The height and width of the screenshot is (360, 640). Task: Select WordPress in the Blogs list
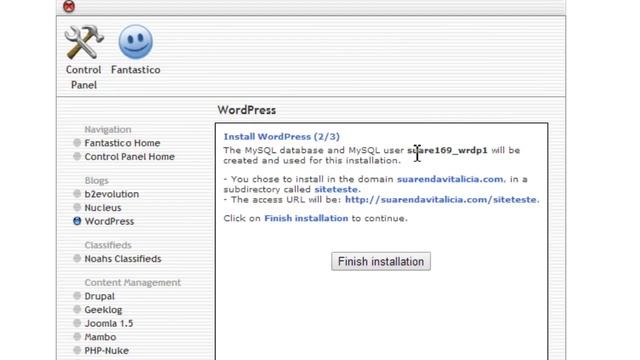coord(109,221)
